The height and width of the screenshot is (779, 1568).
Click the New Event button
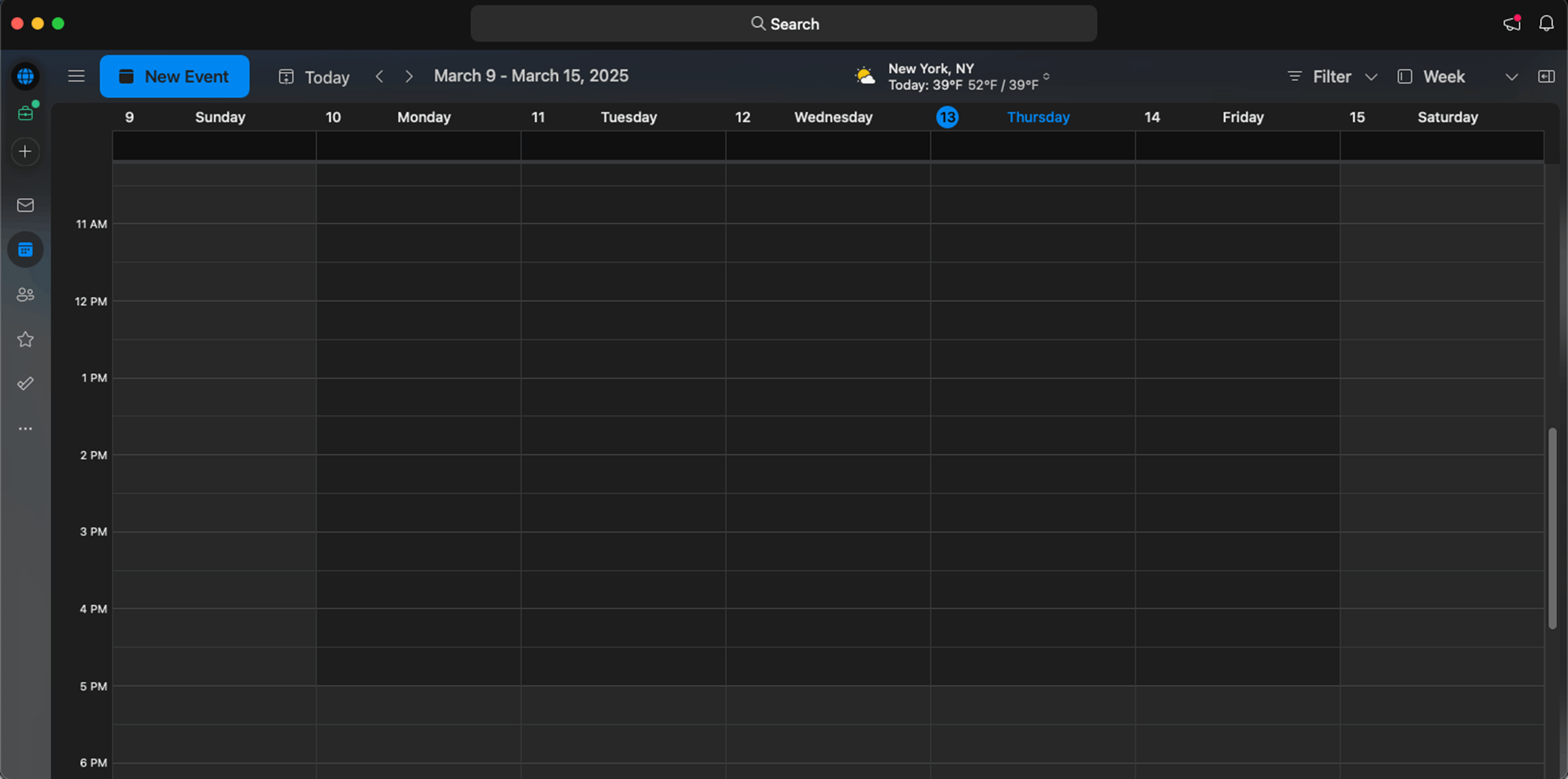click(x=174, y=76)
